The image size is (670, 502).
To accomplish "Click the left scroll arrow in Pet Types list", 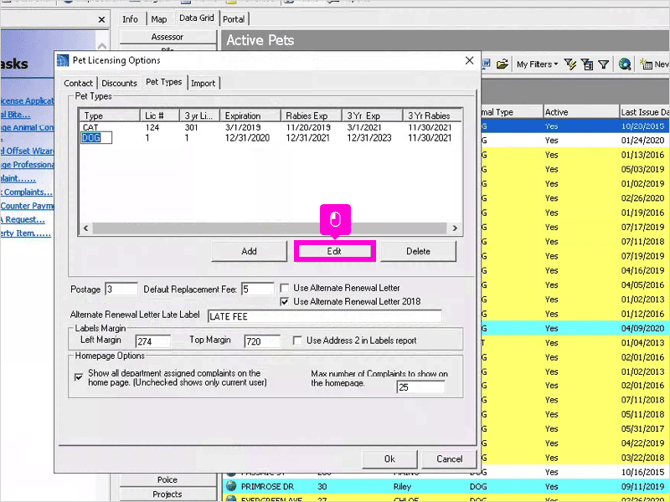I will click(86, 228).
